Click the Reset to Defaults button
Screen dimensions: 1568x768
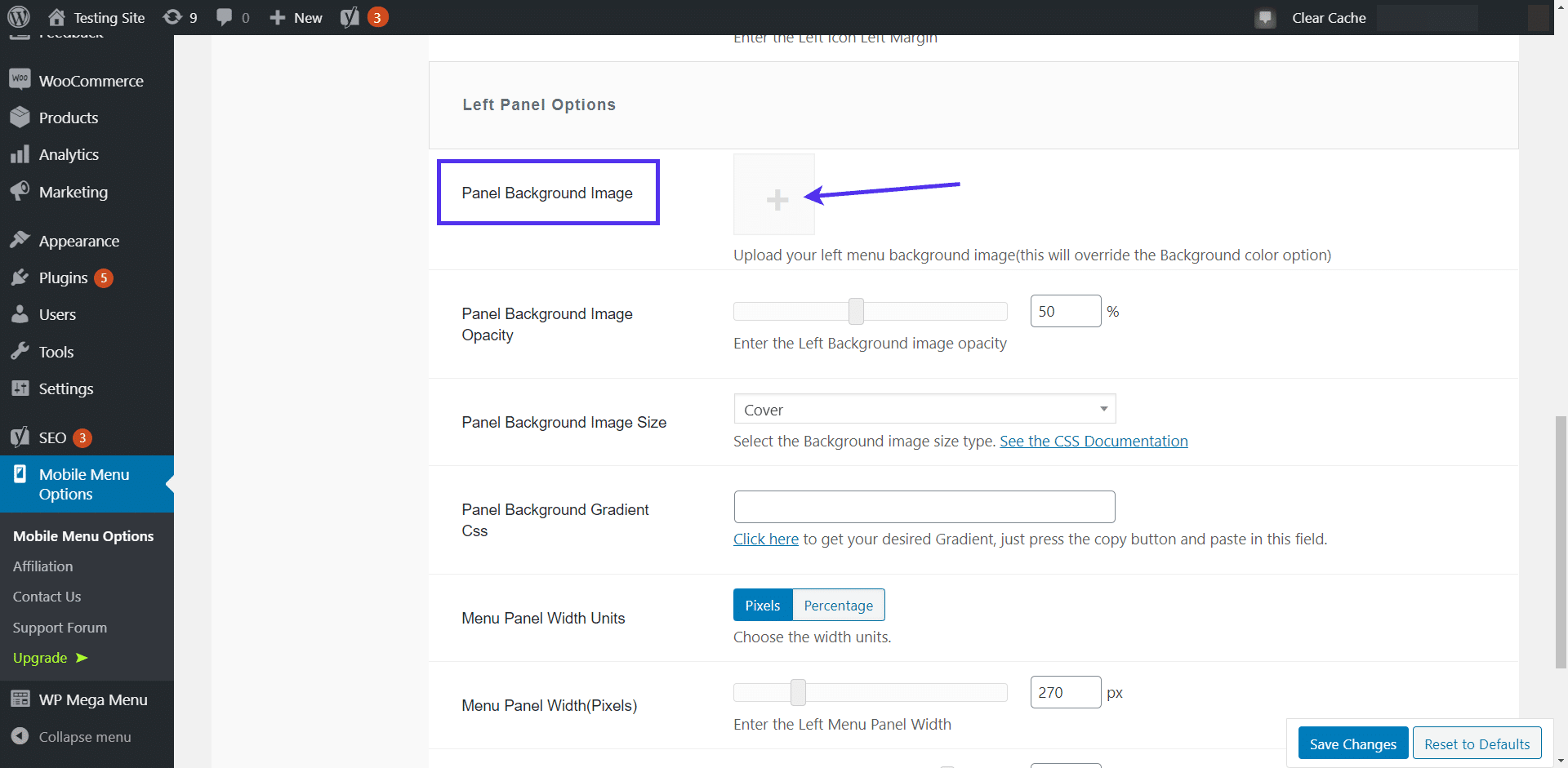click(1477, 744)
